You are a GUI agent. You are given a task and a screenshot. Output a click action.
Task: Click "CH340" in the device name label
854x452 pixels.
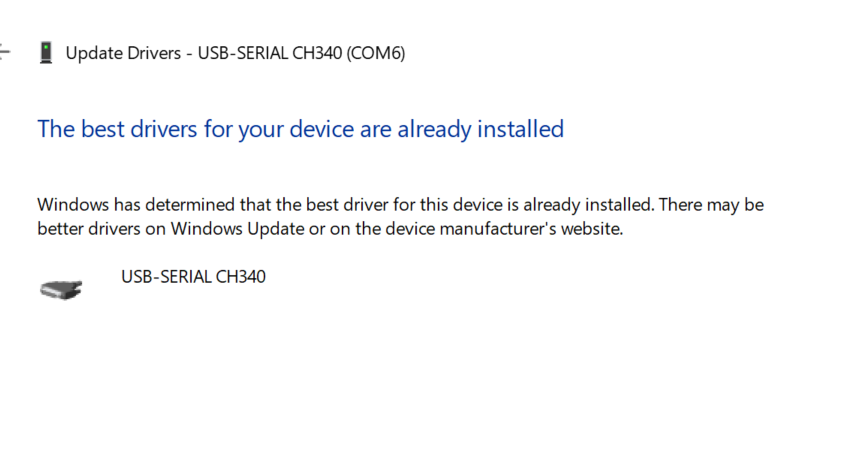241,277
